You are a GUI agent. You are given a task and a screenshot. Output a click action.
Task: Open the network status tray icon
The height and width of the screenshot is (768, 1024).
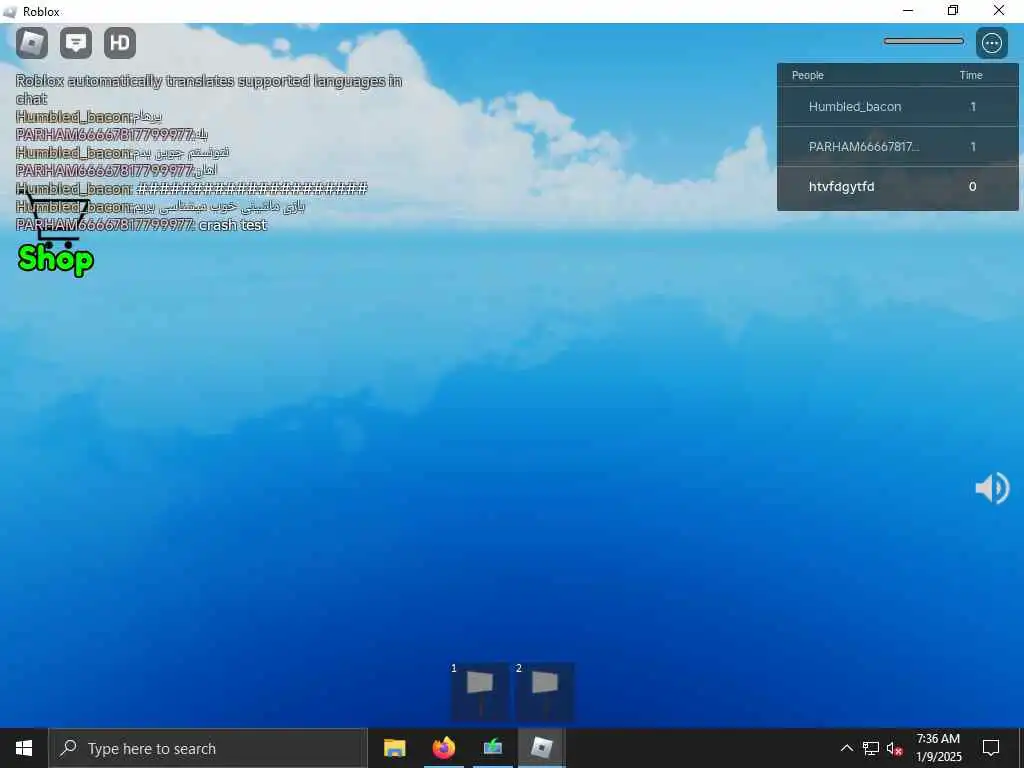(x=871, y=748)
